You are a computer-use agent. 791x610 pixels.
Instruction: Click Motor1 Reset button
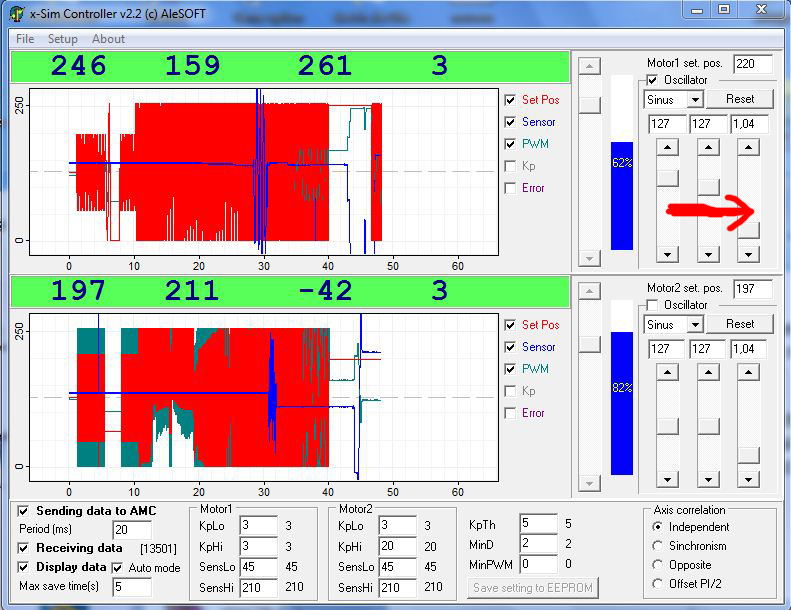[740, 99]
